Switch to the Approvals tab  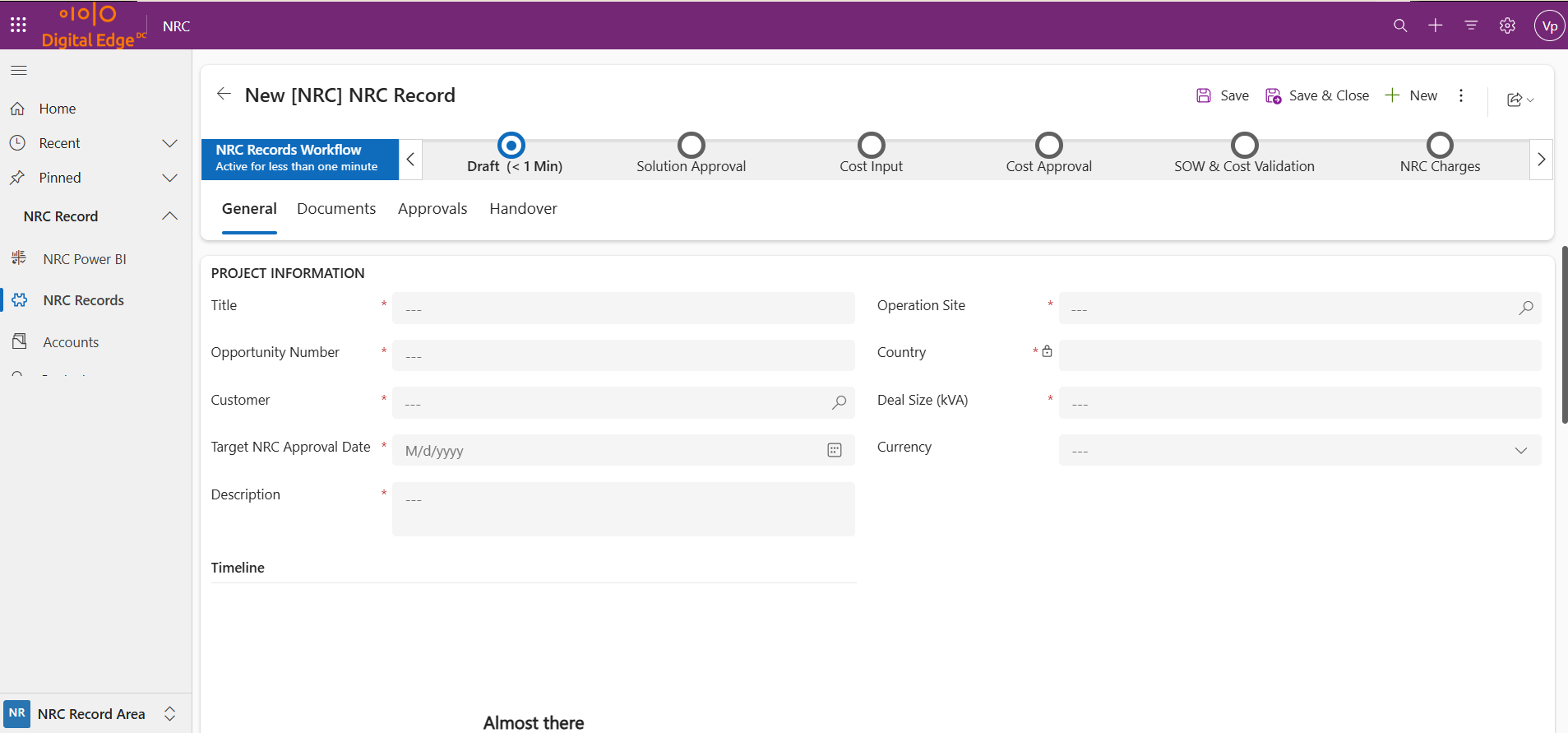pos(432,209)
